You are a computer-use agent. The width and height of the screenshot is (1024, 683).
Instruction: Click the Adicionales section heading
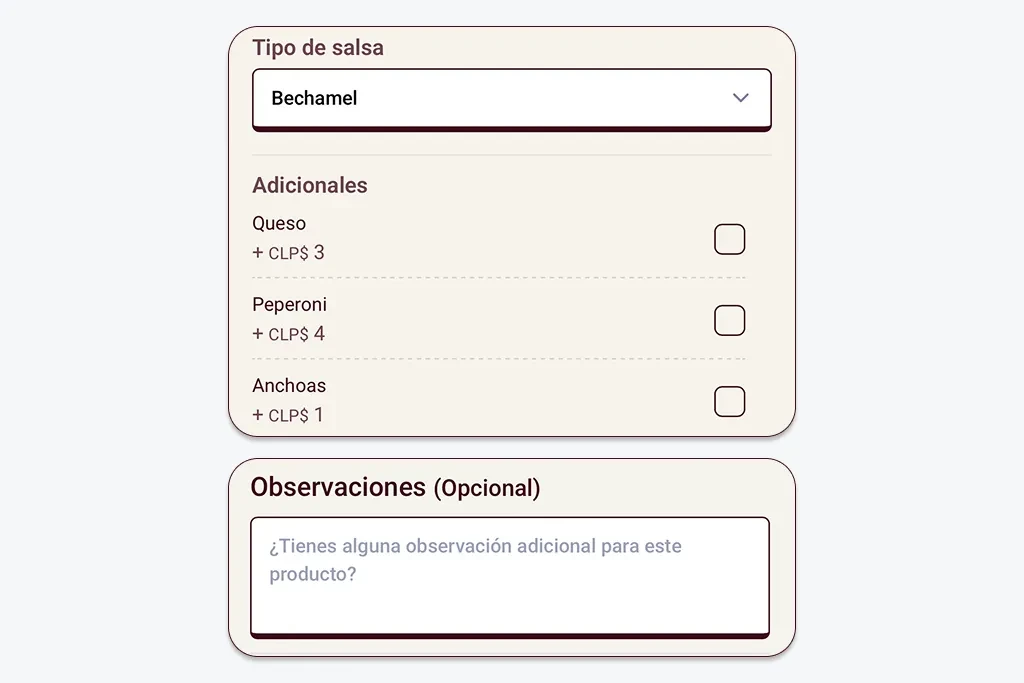click(x=310, y=185)
